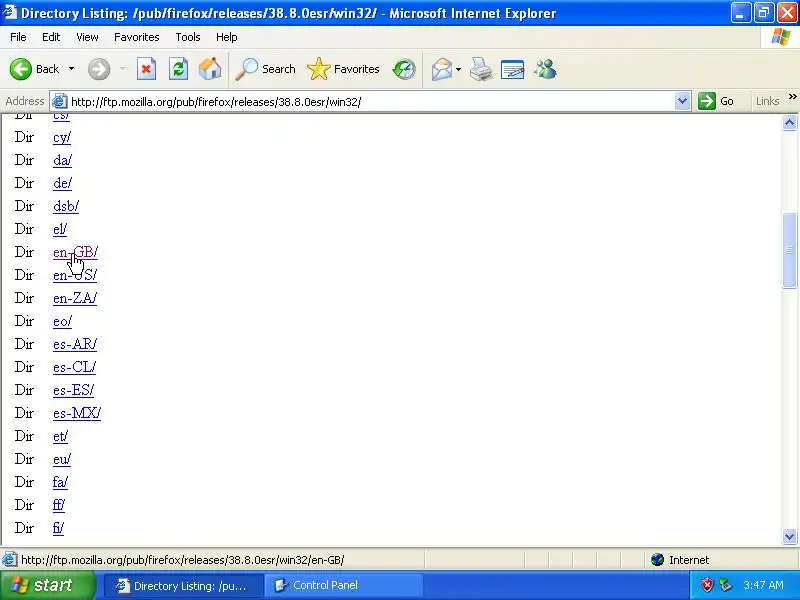This screenshot has width=800, height=600.
Task: Open the Favorites star pane
Action: tap(343, 69)
